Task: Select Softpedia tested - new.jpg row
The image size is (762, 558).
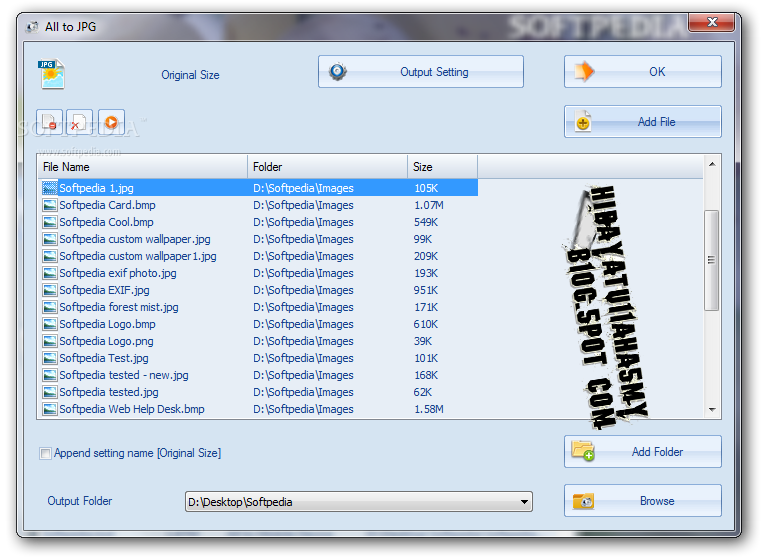Action: pyautogui.click(x=258, y=375)
